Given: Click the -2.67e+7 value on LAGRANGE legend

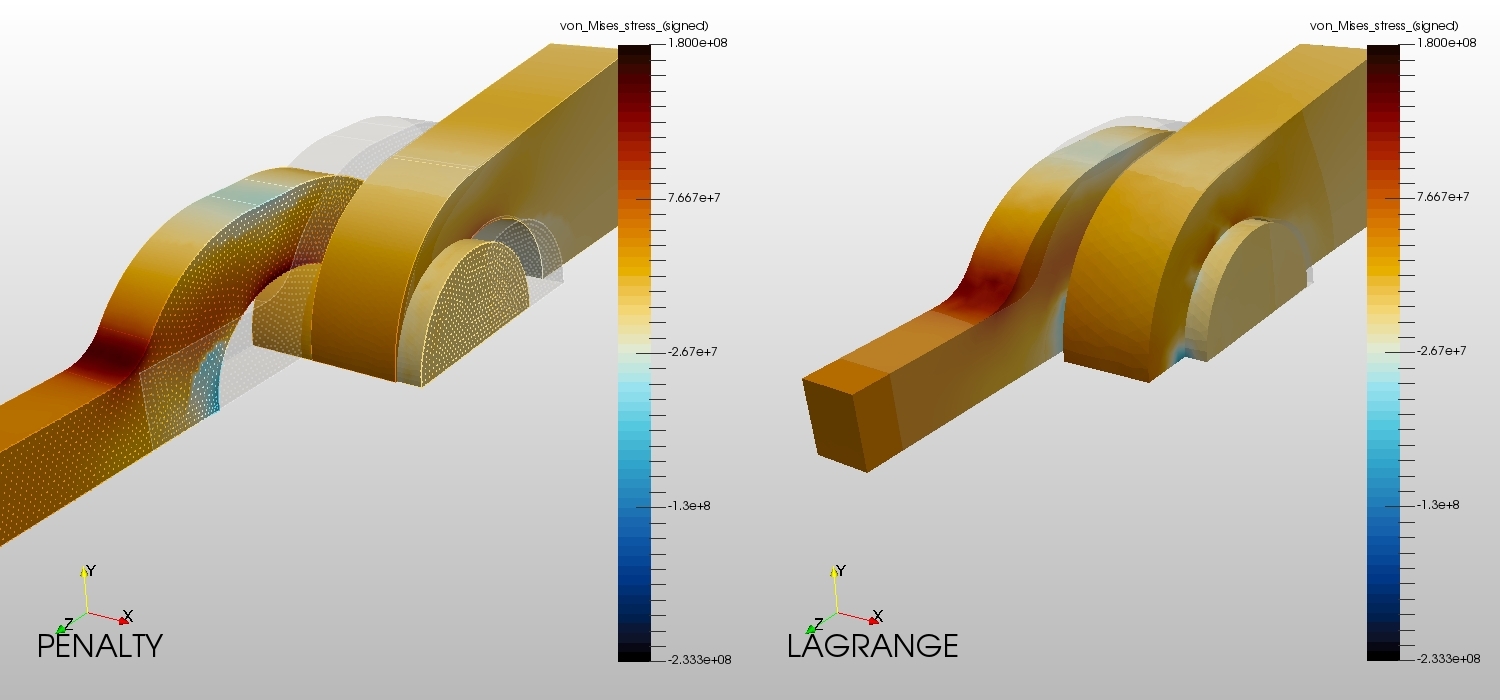Looking at the screenshot, I should (1443, 351).
